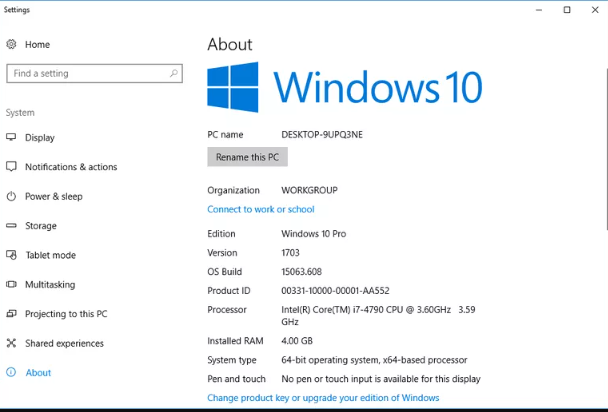The image size is (608, 412).
Task: Open Change product key or upgrade link
Action: tap(323, 398)
